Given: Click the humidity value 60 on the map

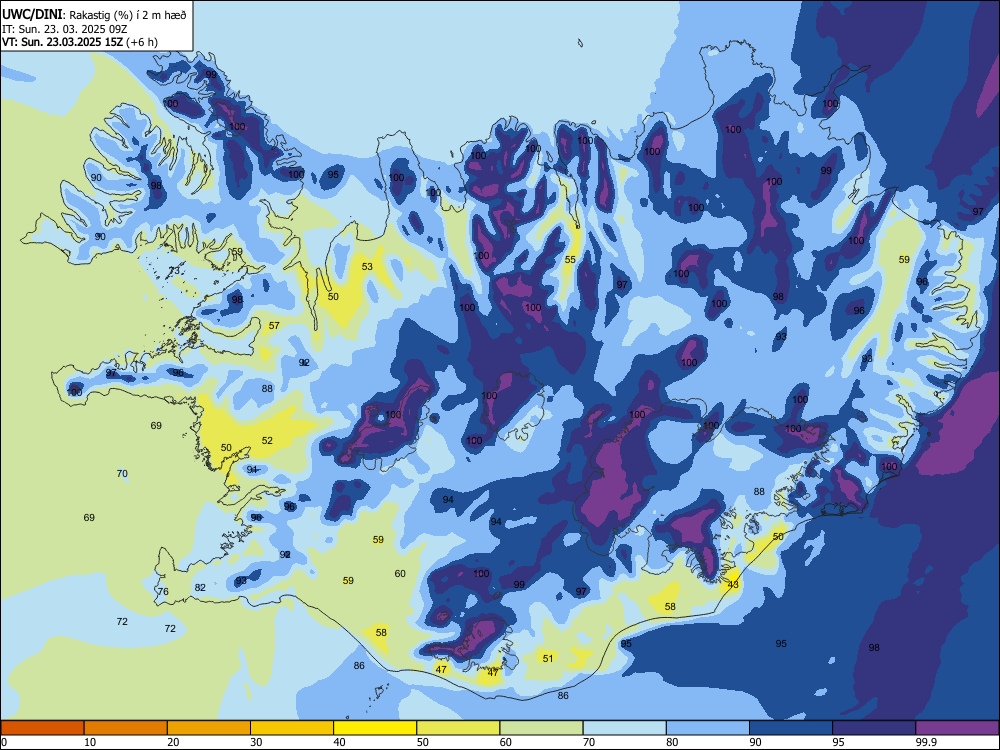Looking at the screenshot, I should [x=400, y=573].
